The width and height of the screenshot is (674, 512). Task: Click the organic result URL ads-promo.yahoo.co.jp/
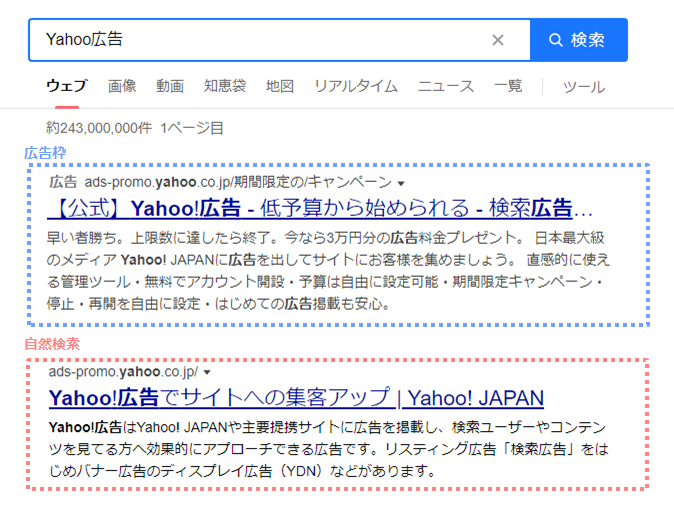pyautogui.click(x=123, y=371)
